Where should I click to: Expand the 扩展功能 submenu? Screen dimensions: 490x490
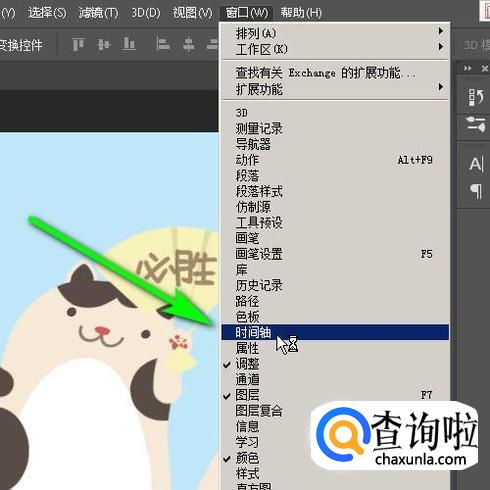pos(335,89)
